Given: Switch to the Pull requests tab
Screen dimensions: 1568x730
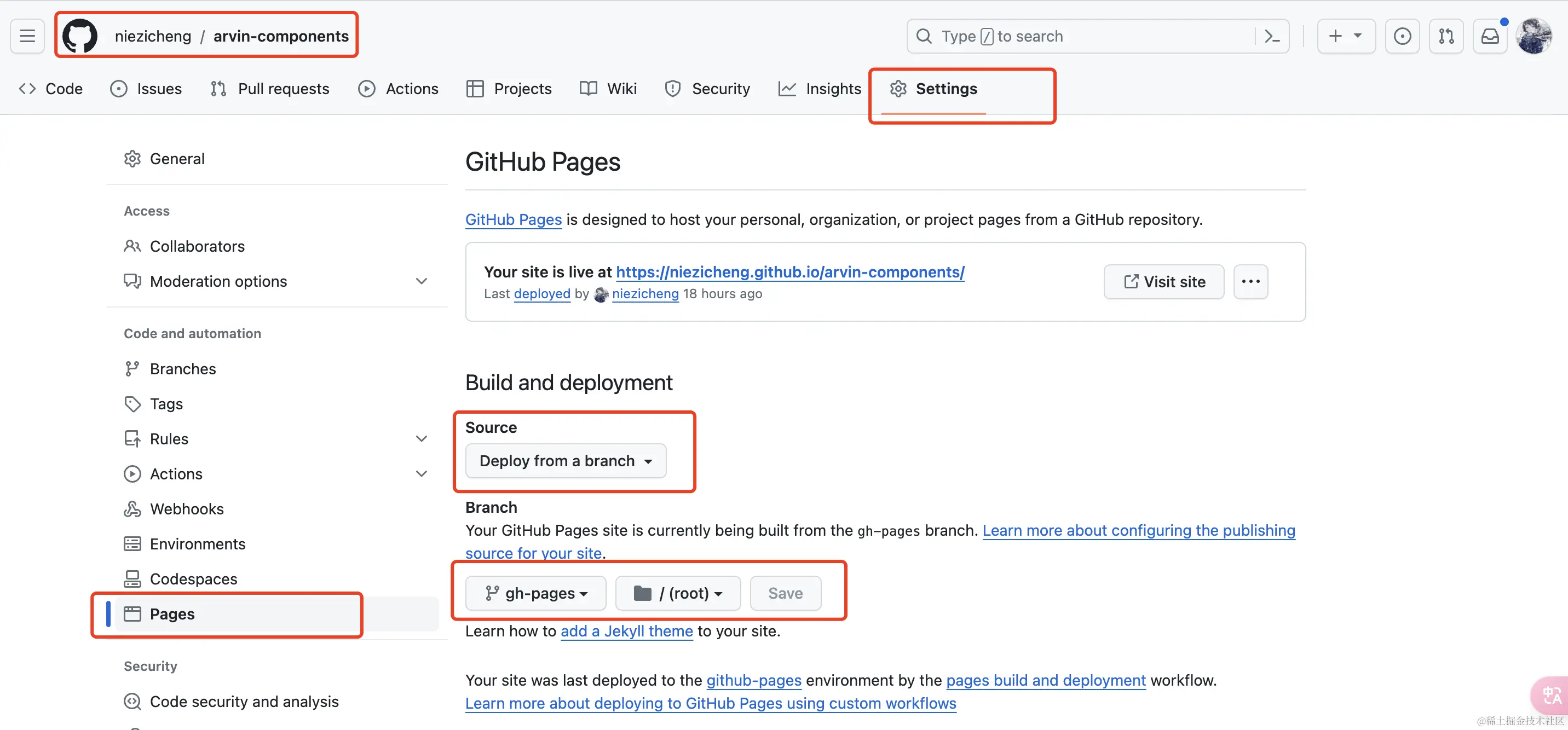Looking at the screenshot, I should 270,89.
